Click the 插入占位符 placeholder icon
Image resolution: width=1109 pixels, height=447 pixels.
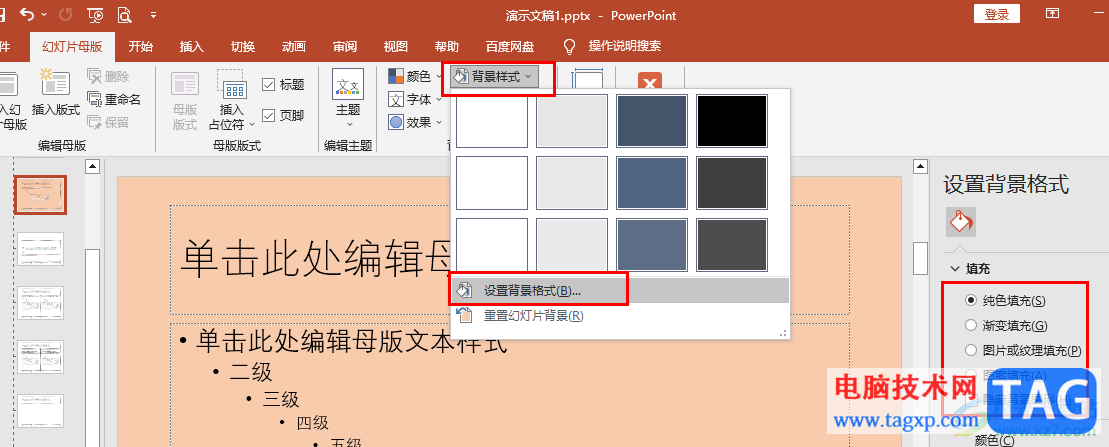[x=231, y=84]
